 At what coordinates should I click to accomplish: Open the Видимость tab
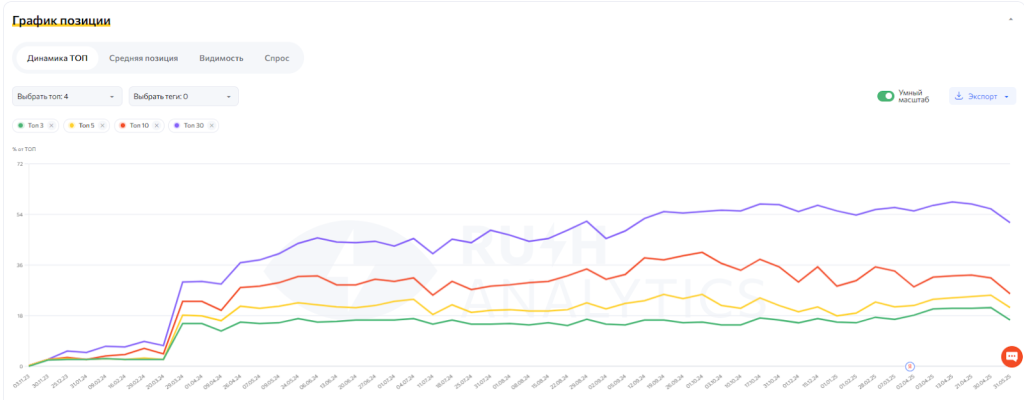[x=221, y=58]
